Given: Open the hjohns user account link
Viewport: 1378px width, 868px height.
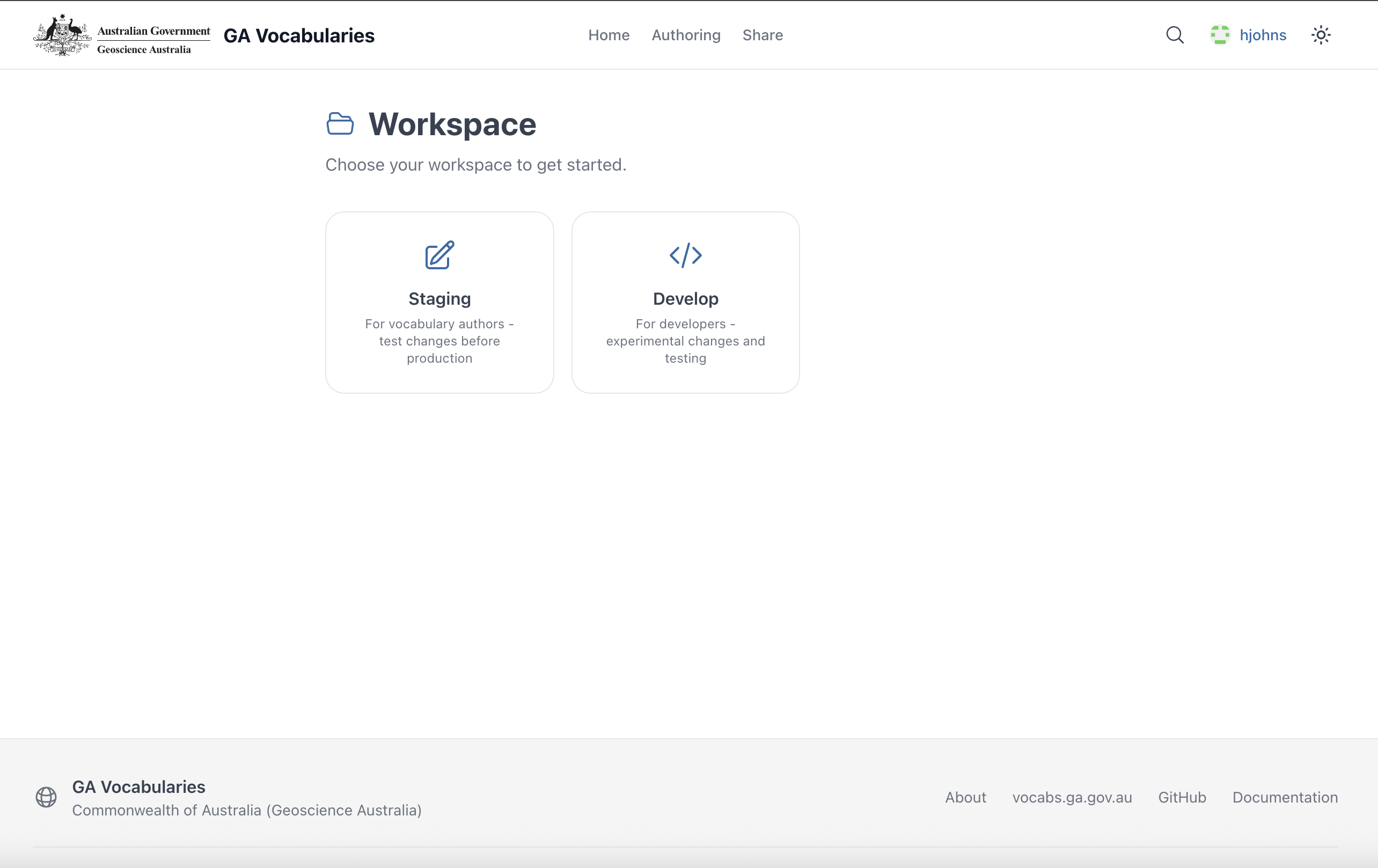Looking at the screenshot, I should click(1263, 35).
